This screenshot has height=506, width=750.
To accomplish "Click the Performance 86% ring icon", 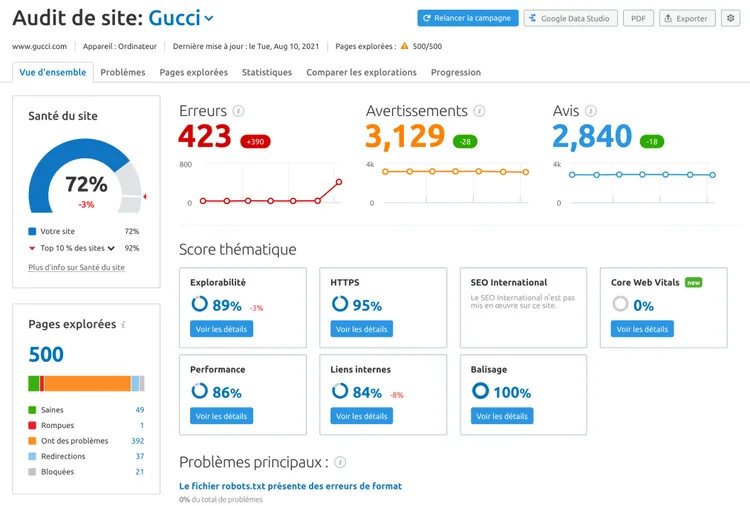I will click(x=199, y=391).
